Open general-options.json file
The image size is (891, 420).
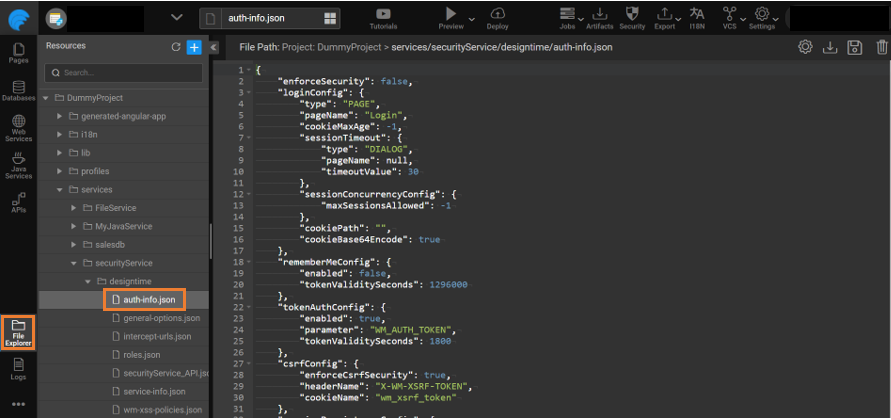point(161,318)
